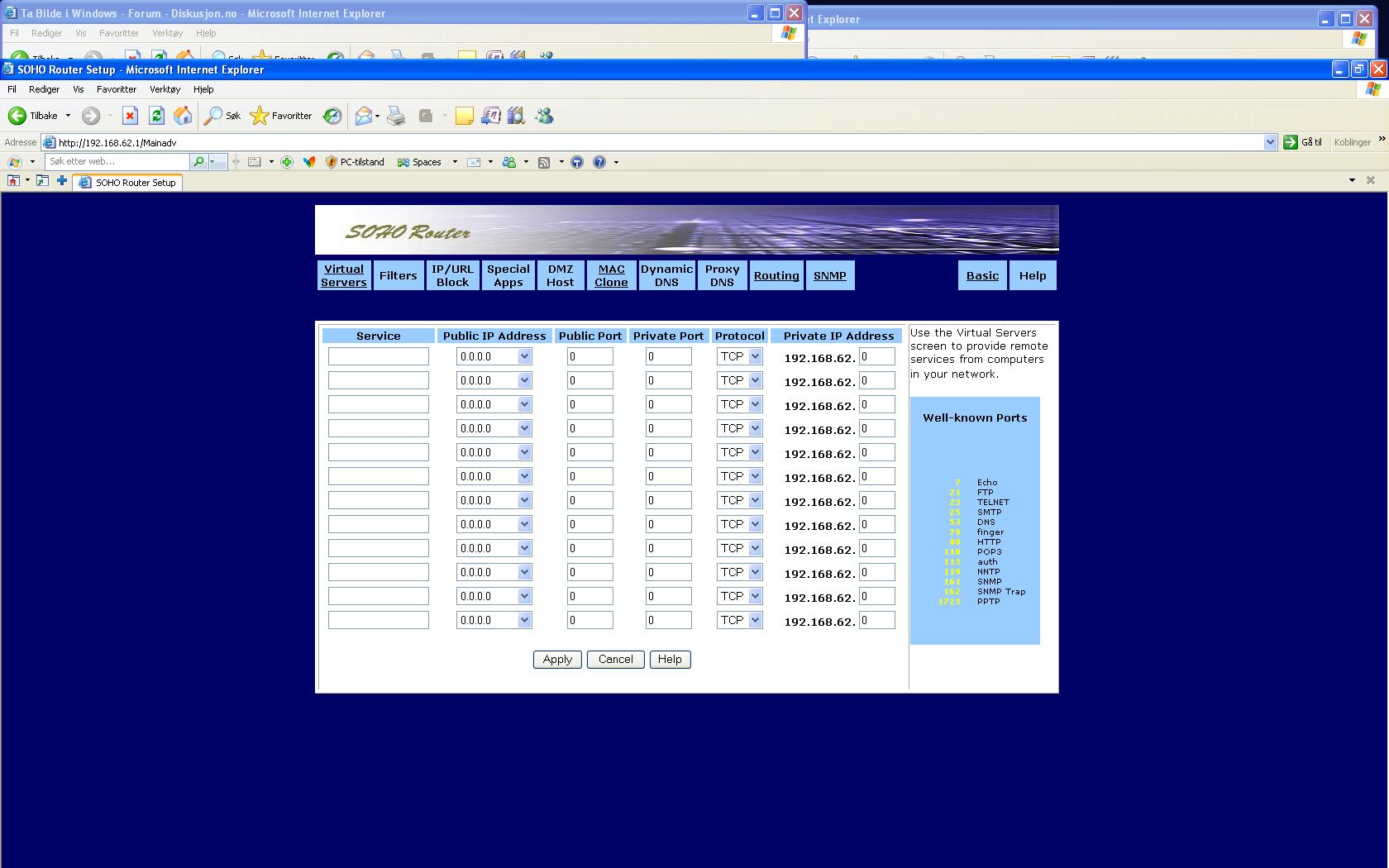Switch to the Basic setup link
The width and height of the screenshot is (1389, 868).
[983, 275]
